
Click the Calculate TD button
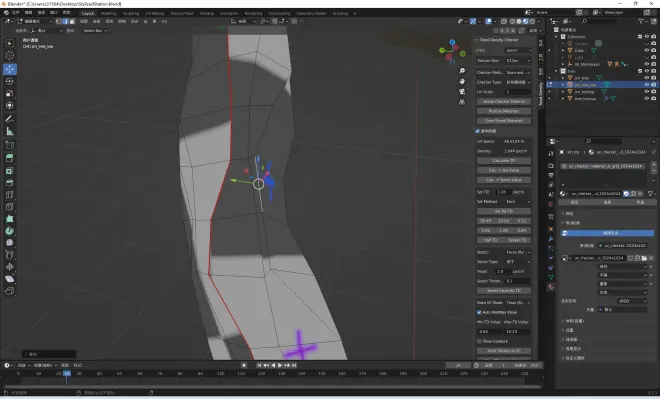504,161
